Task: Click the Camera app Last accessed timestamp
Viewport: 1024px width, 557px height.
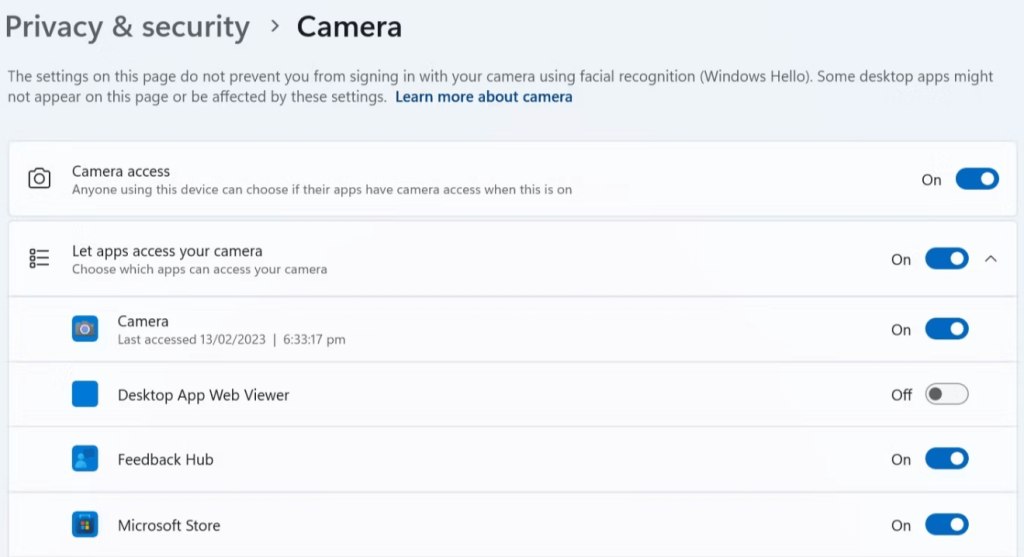Action: [231, 340]
